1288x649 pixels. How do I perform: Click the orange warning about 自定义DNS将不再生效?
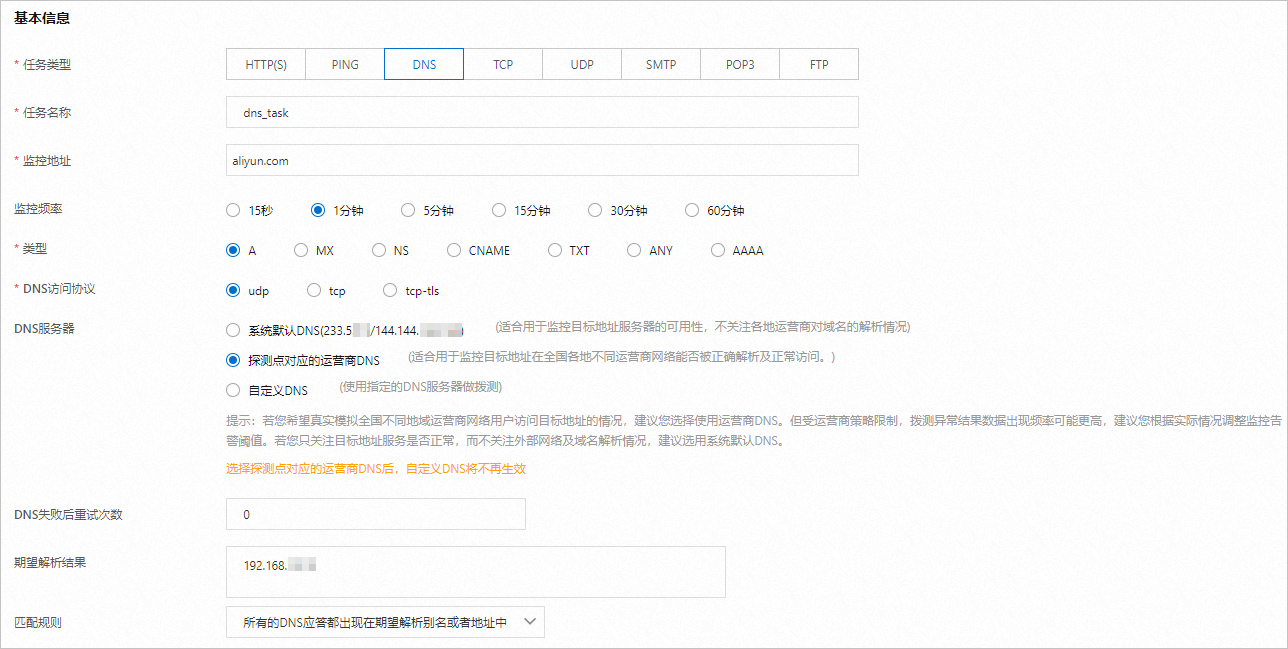click(376, 468)
